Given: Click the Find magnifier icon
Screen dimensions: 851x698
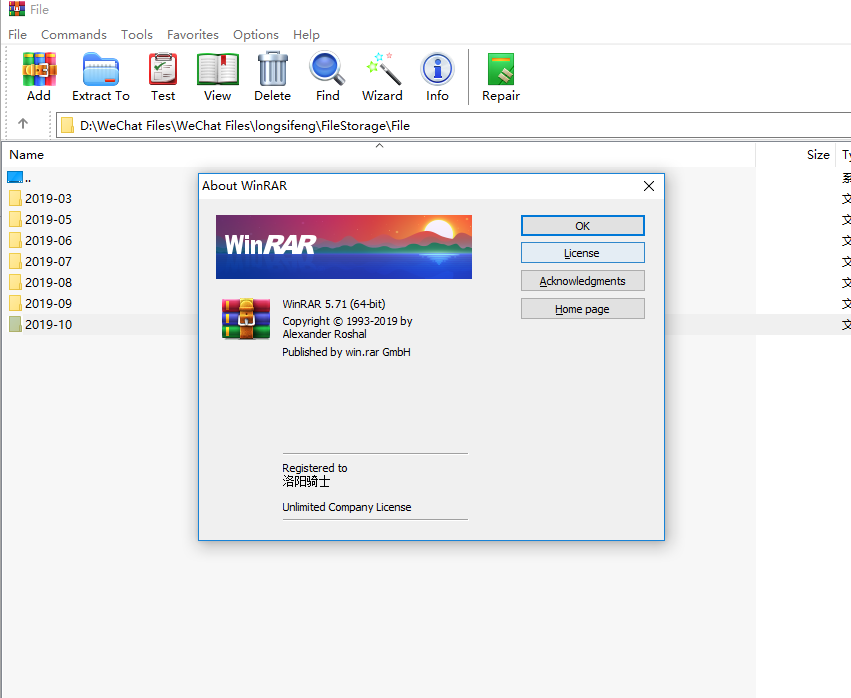Looking at the screenshot, I should (327, 71).
